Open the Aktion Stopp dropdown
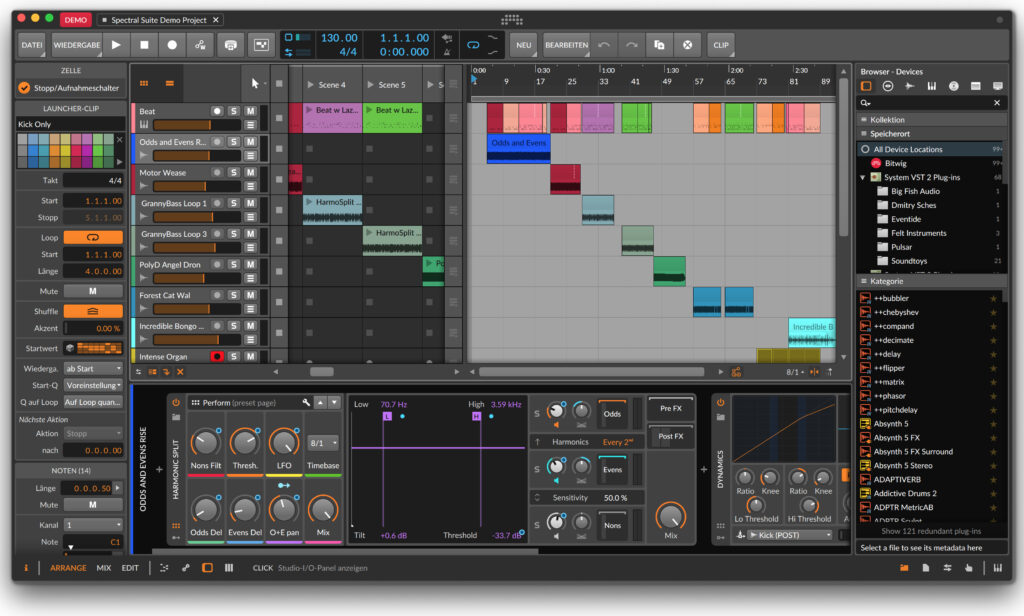 (93, 434)
